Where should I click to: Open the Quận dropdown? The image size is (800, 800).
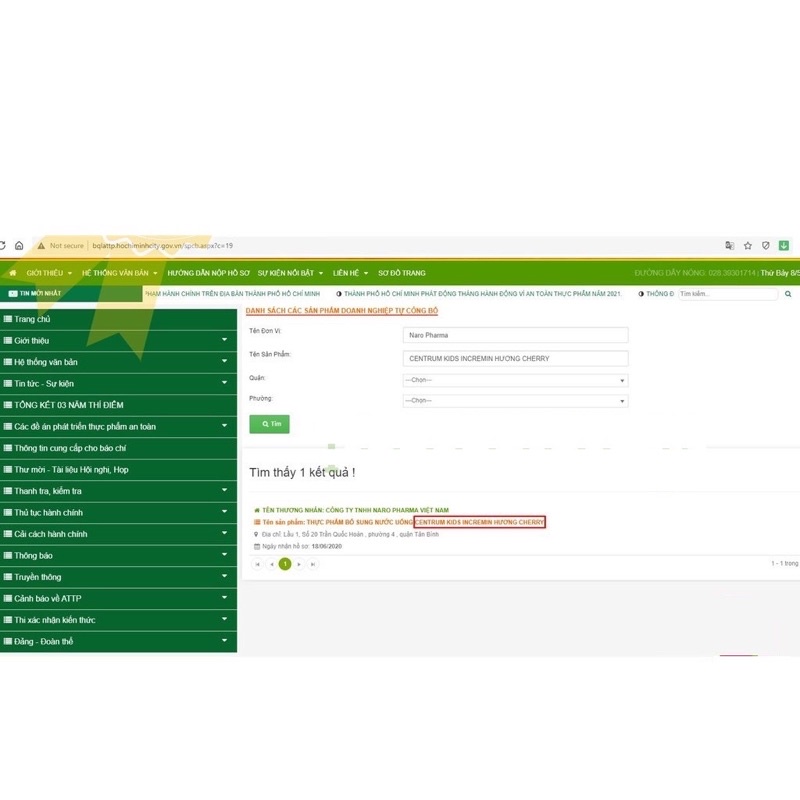tap(515, 380)
